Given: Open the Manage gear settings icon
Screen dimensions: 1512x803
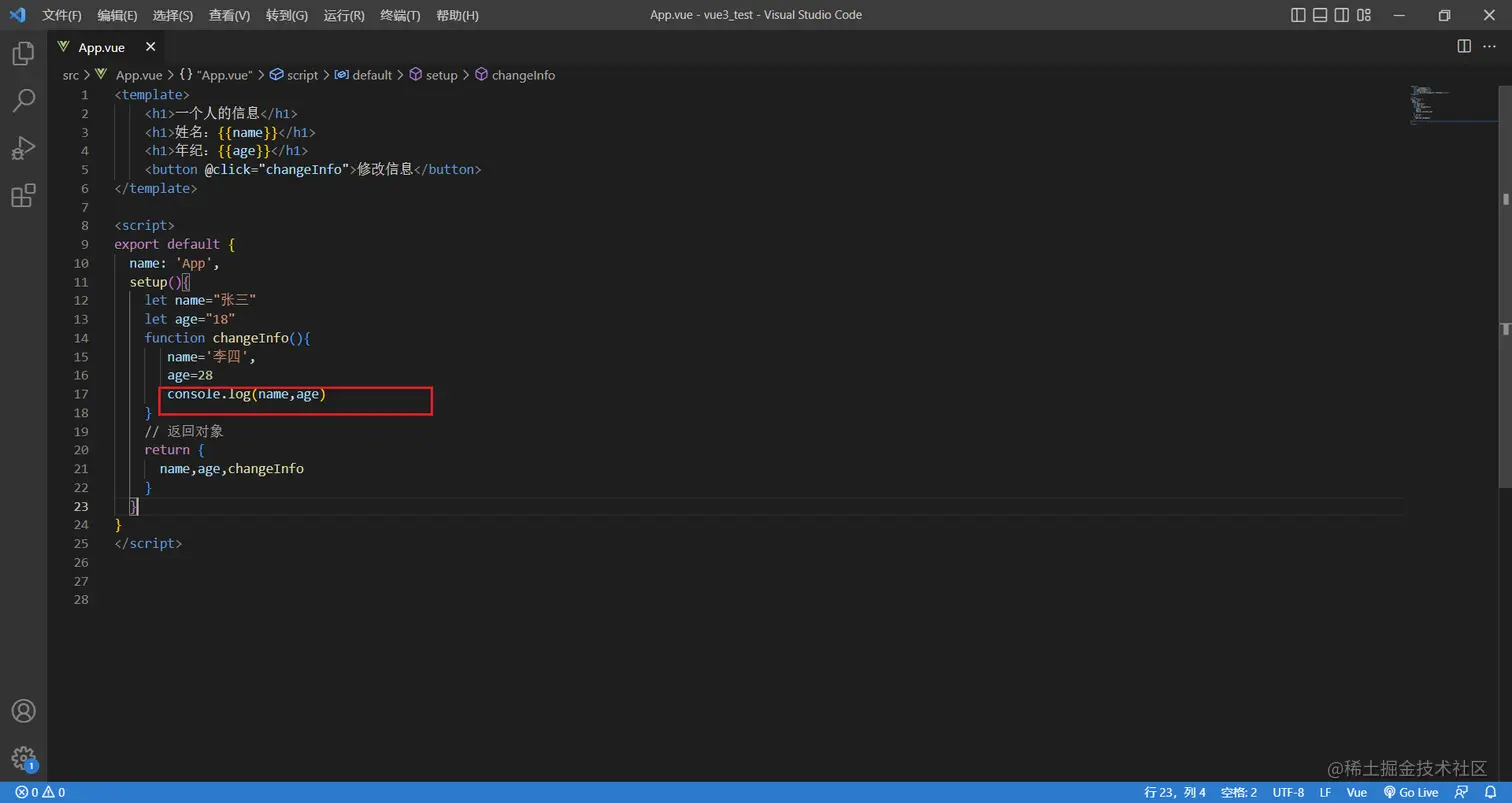Looking at the screenshot, I should 23,758.
